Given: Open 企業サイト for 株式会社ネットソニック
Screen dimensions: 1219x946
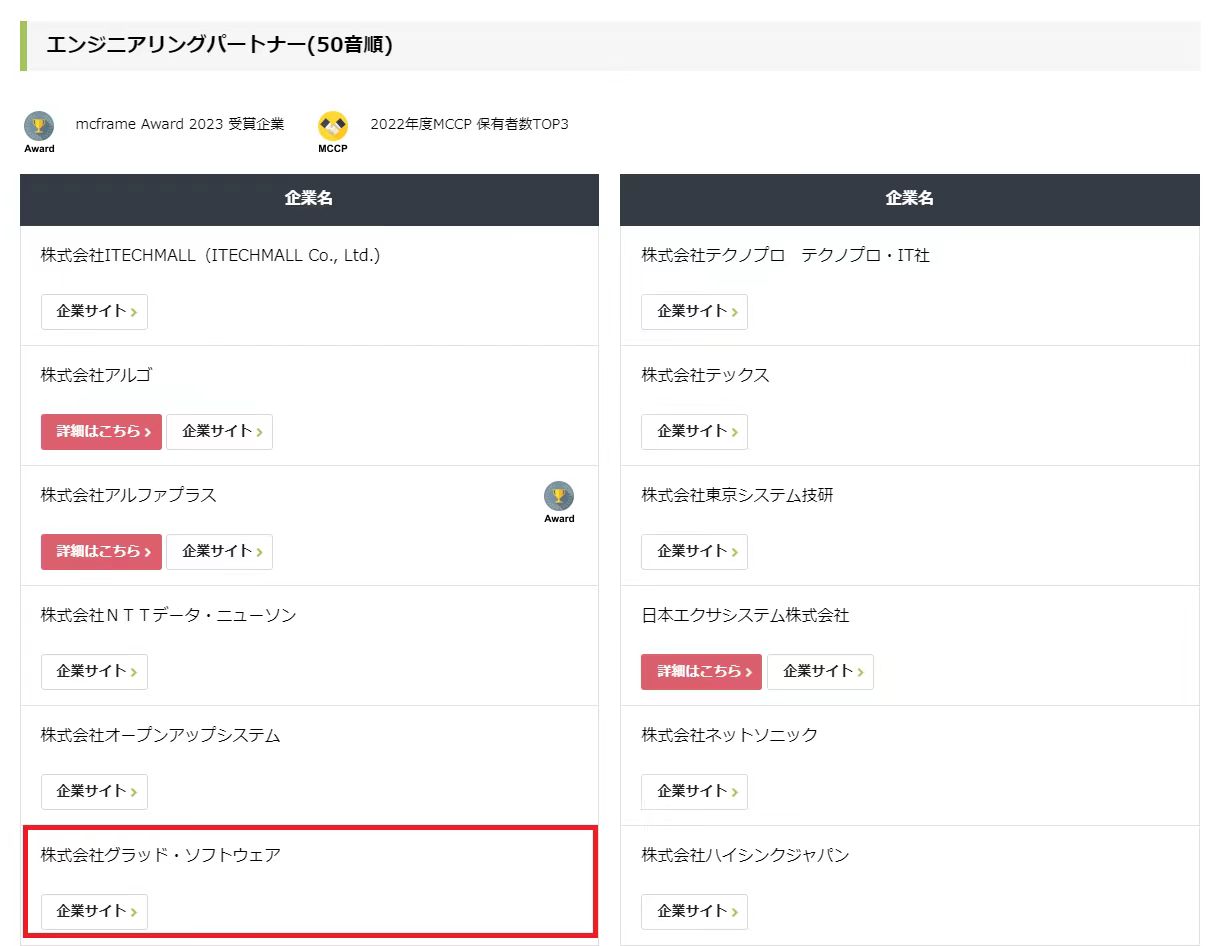Looking at the screenshot, I should (x=694, y=792).
